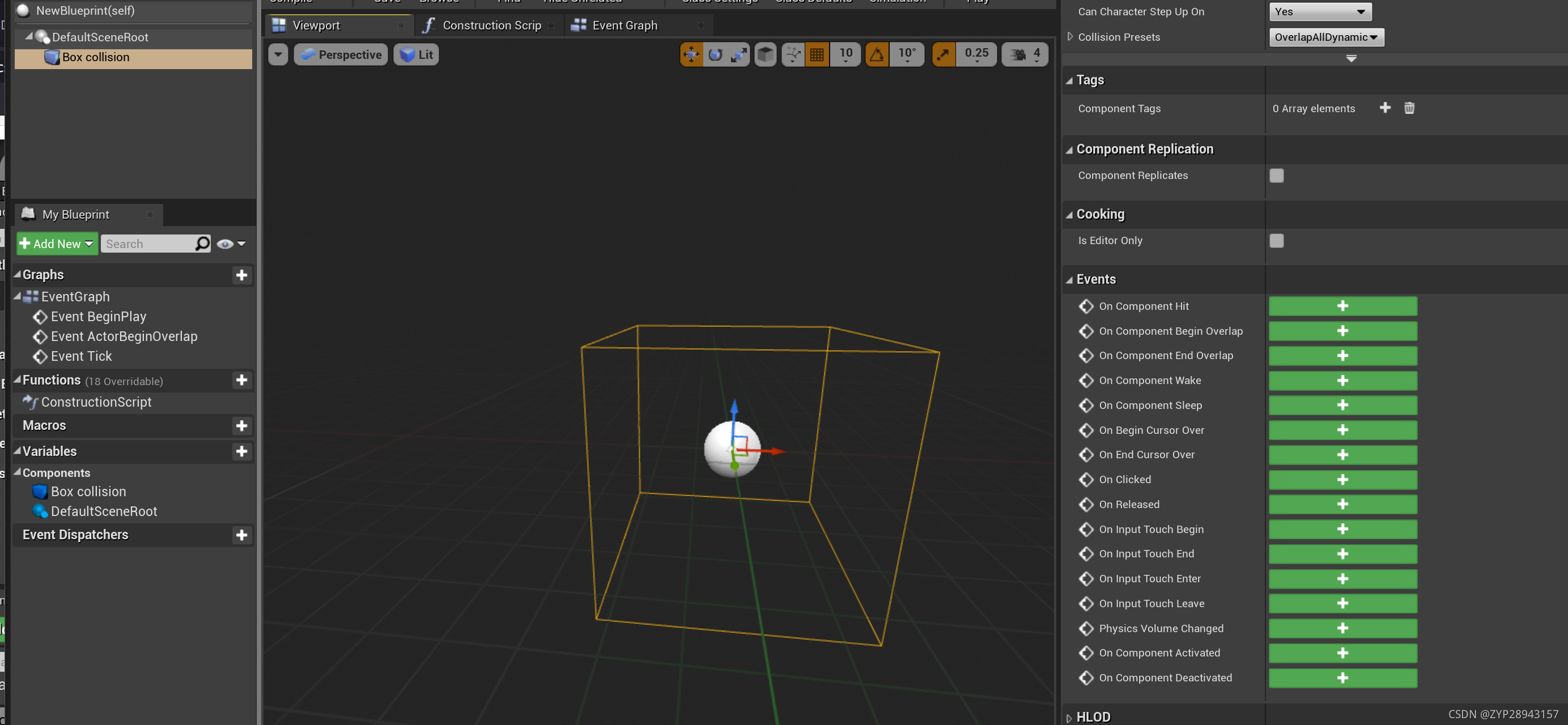Select Box collision under Components variables
The image size is (1568, 725).
88,492
